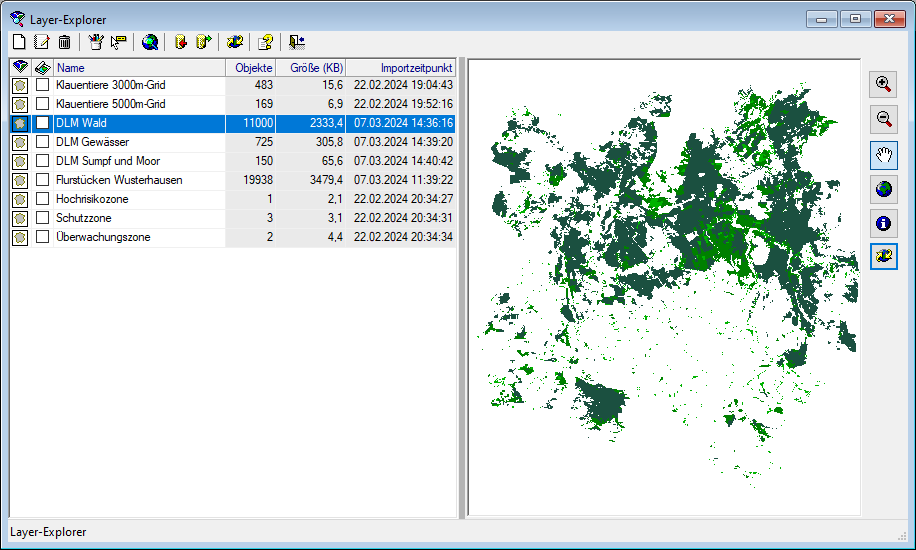The width and height of the screenshot is (916, 550).
Task: Click the layer icon of Flurstücken Wusterhausen
Action: point(20,181)
